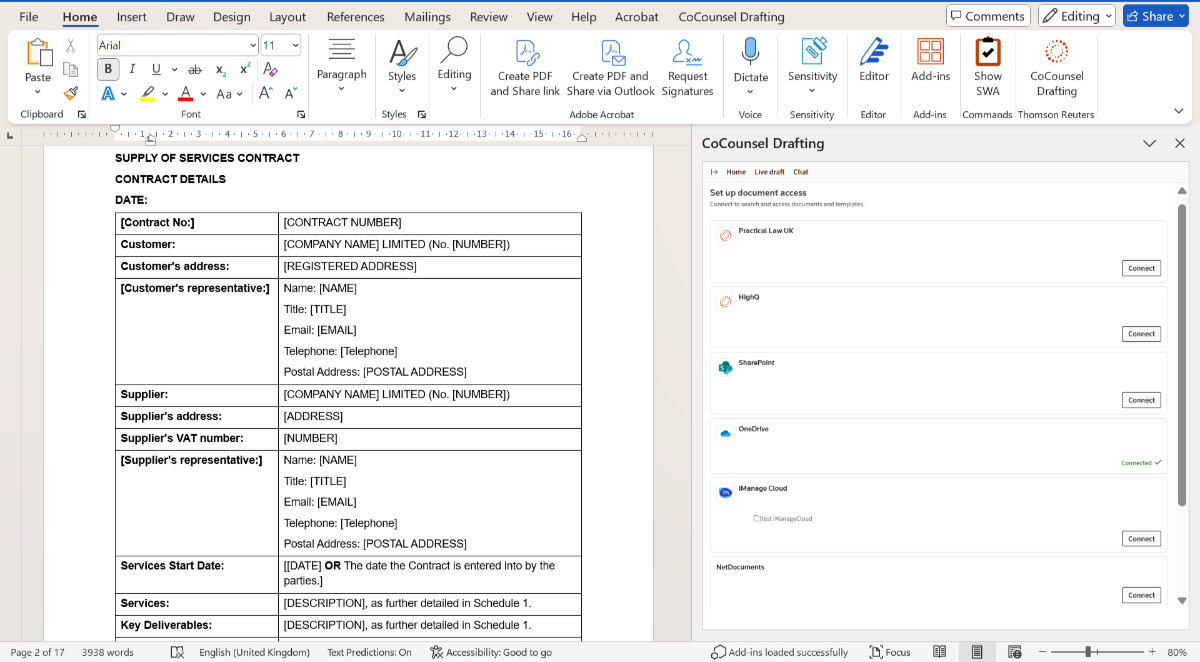
Task: Click Create PDF and Share via Outlook
Action: [x=610, y=68]
